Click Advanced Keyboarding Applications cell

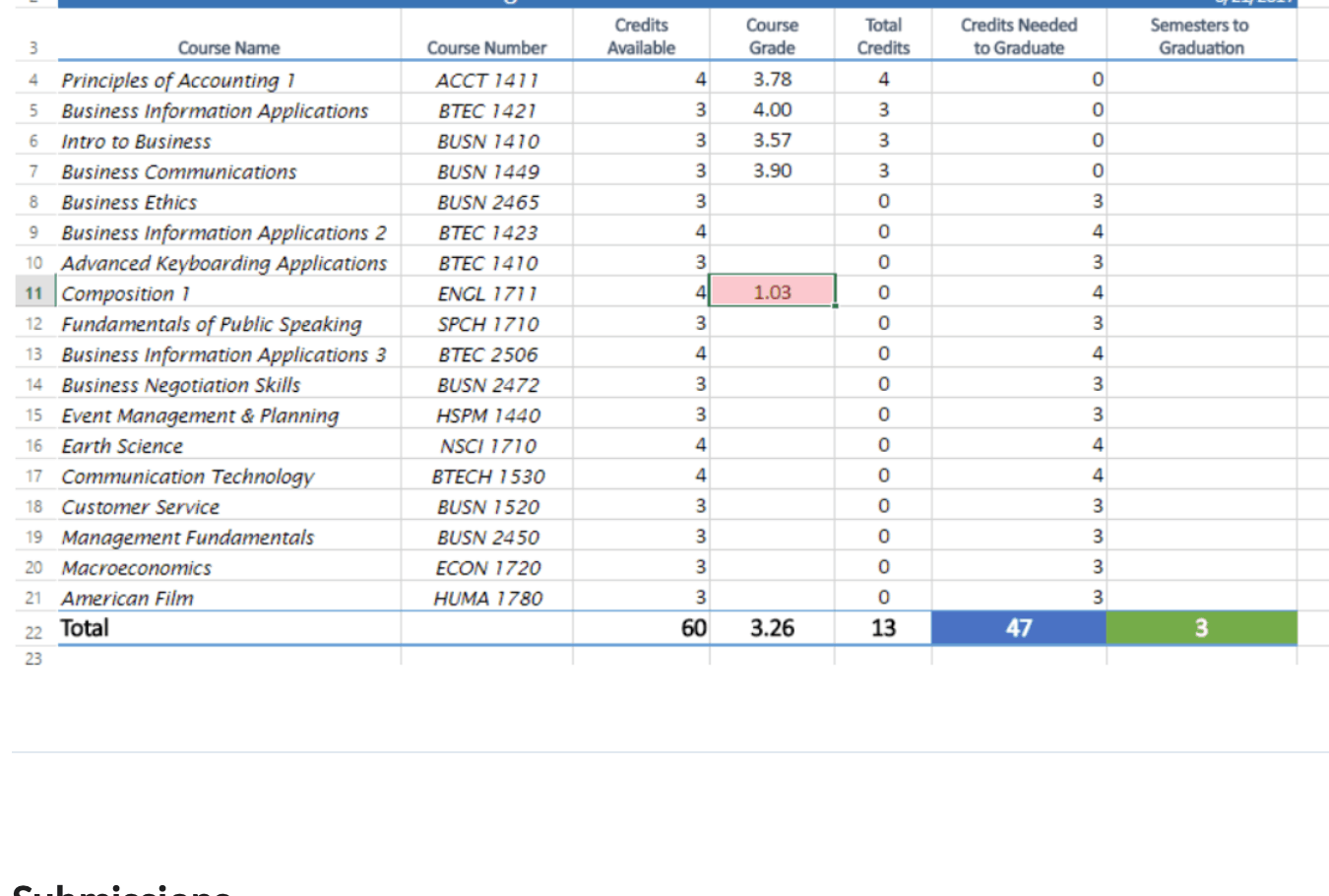point(228,262)
